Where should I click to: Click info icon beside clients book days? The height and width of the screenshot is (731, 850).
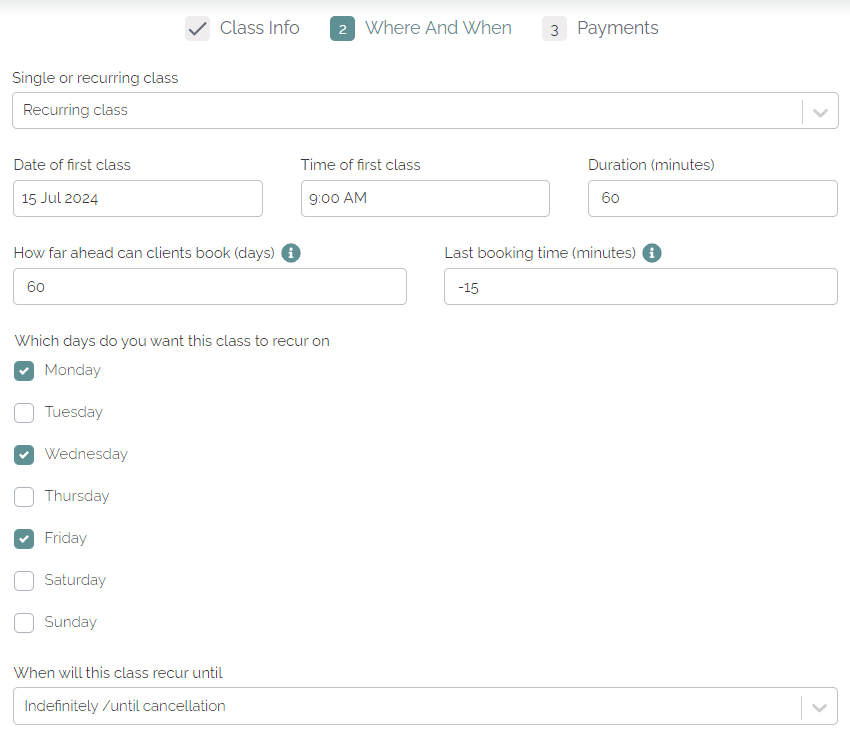[x=291, y=253]
